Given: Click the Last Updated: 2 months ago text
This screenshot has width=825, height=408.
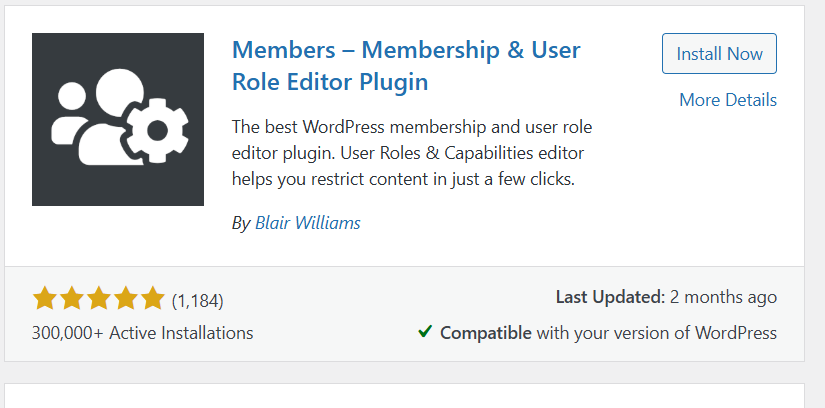Looking at the screenshot, I should (x=666, y=297).
